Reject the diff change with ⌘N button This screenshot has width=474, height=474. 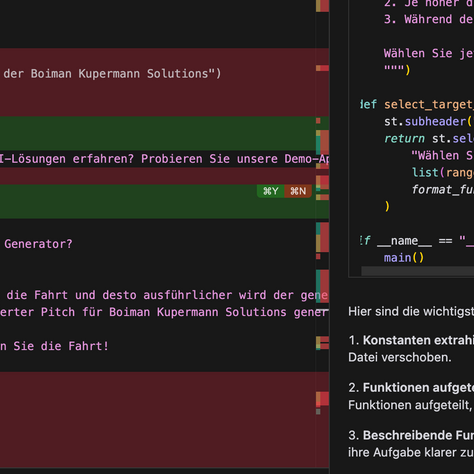click(298, 191)
